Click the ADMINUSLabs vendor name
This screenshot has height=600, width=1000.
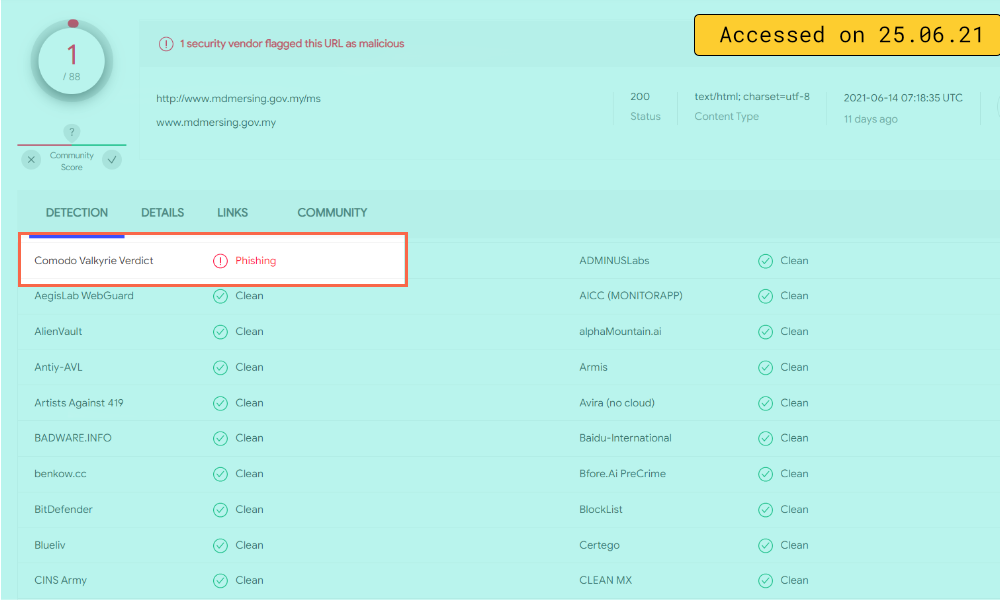(x=614, y=261)
